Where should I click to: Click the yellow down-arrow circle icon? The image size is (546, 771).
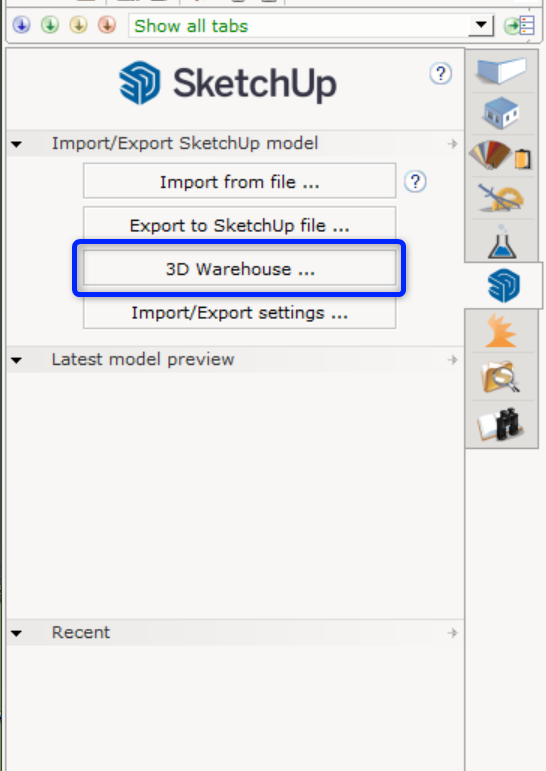coord(79,25)
